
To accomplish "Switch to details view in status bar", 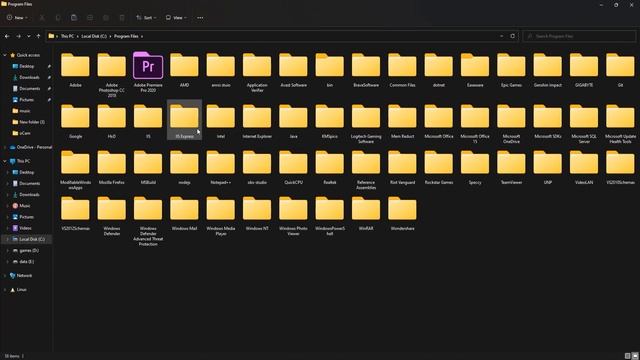I will tap(628, 356).
